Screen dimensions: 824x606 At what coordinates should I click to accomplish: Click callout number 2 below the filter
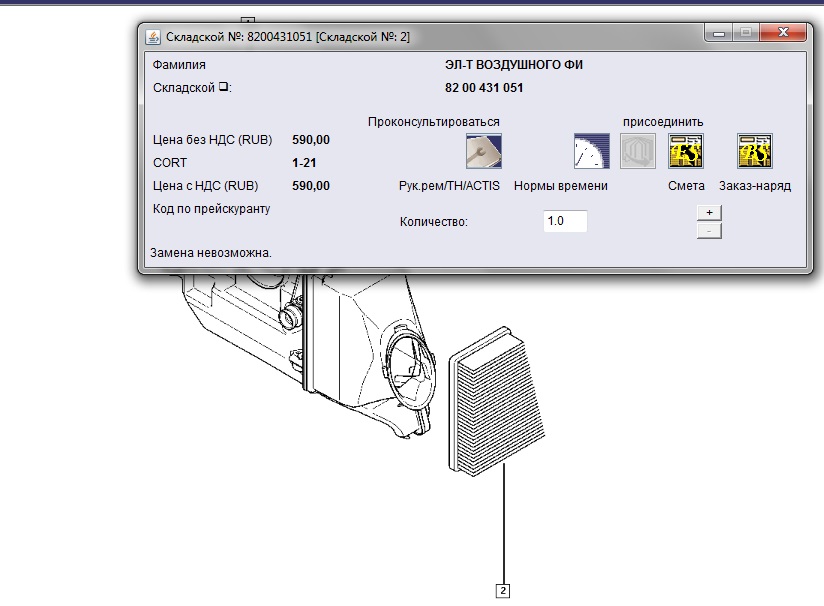tap(503, 590)
